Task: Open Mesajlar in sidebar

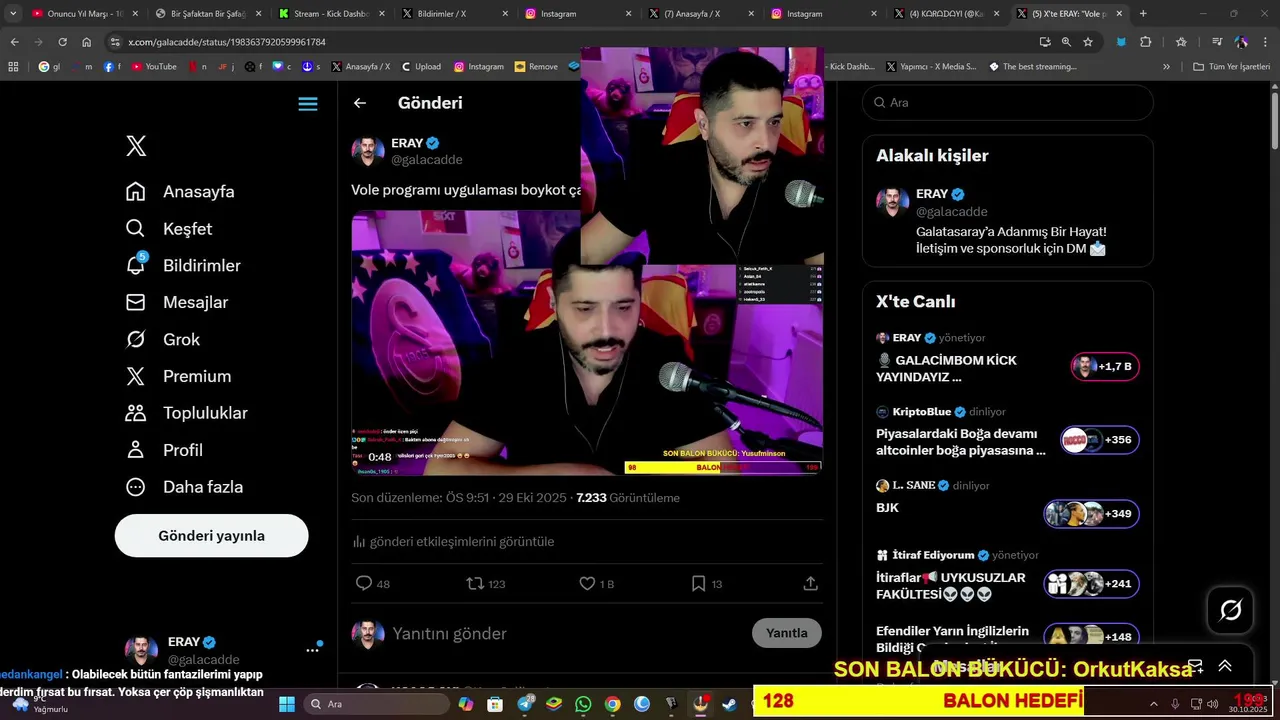Action: point(176,302)
